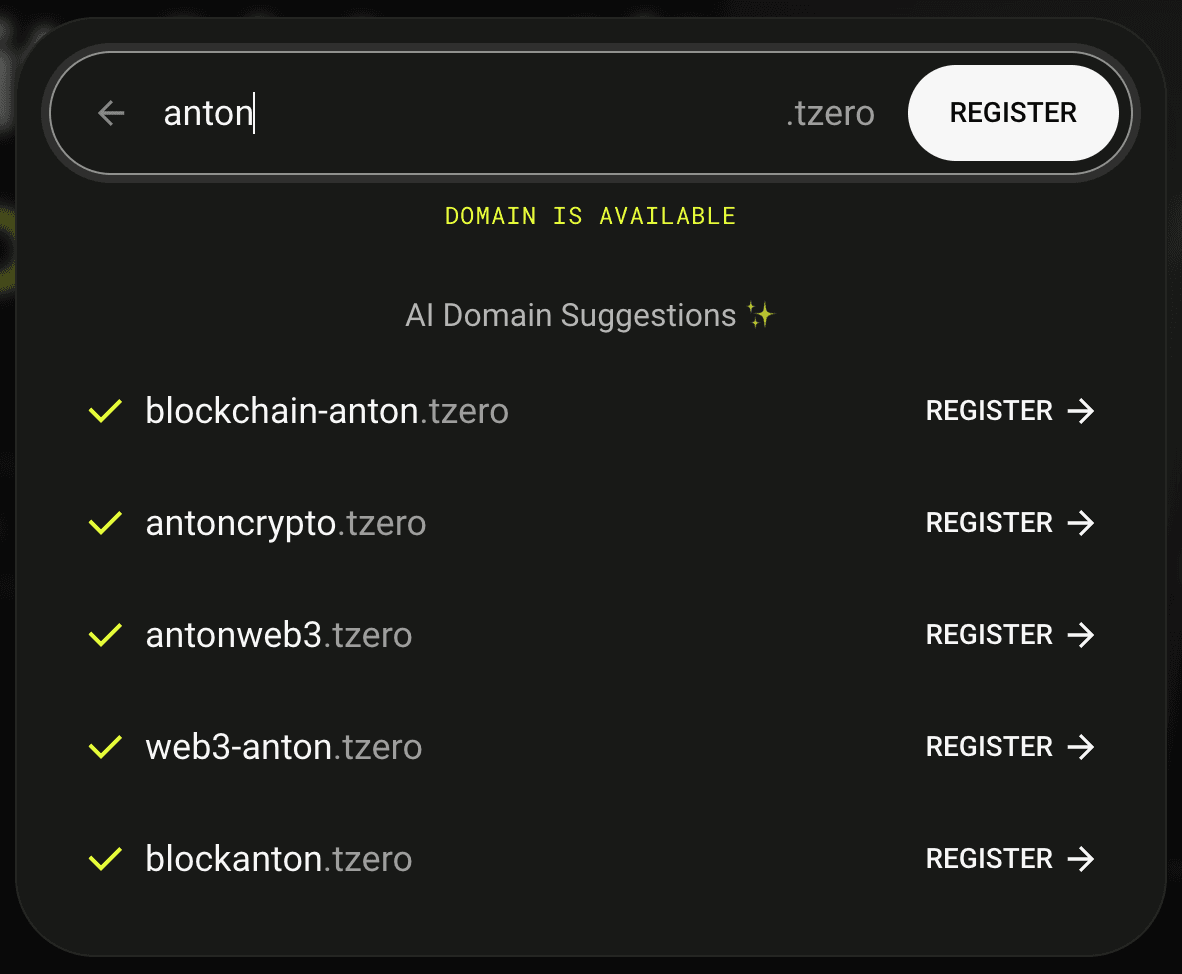1182x974 pixels.
Task: Click arrow icon on blockanton row
Action: (x=1081, y=859)
